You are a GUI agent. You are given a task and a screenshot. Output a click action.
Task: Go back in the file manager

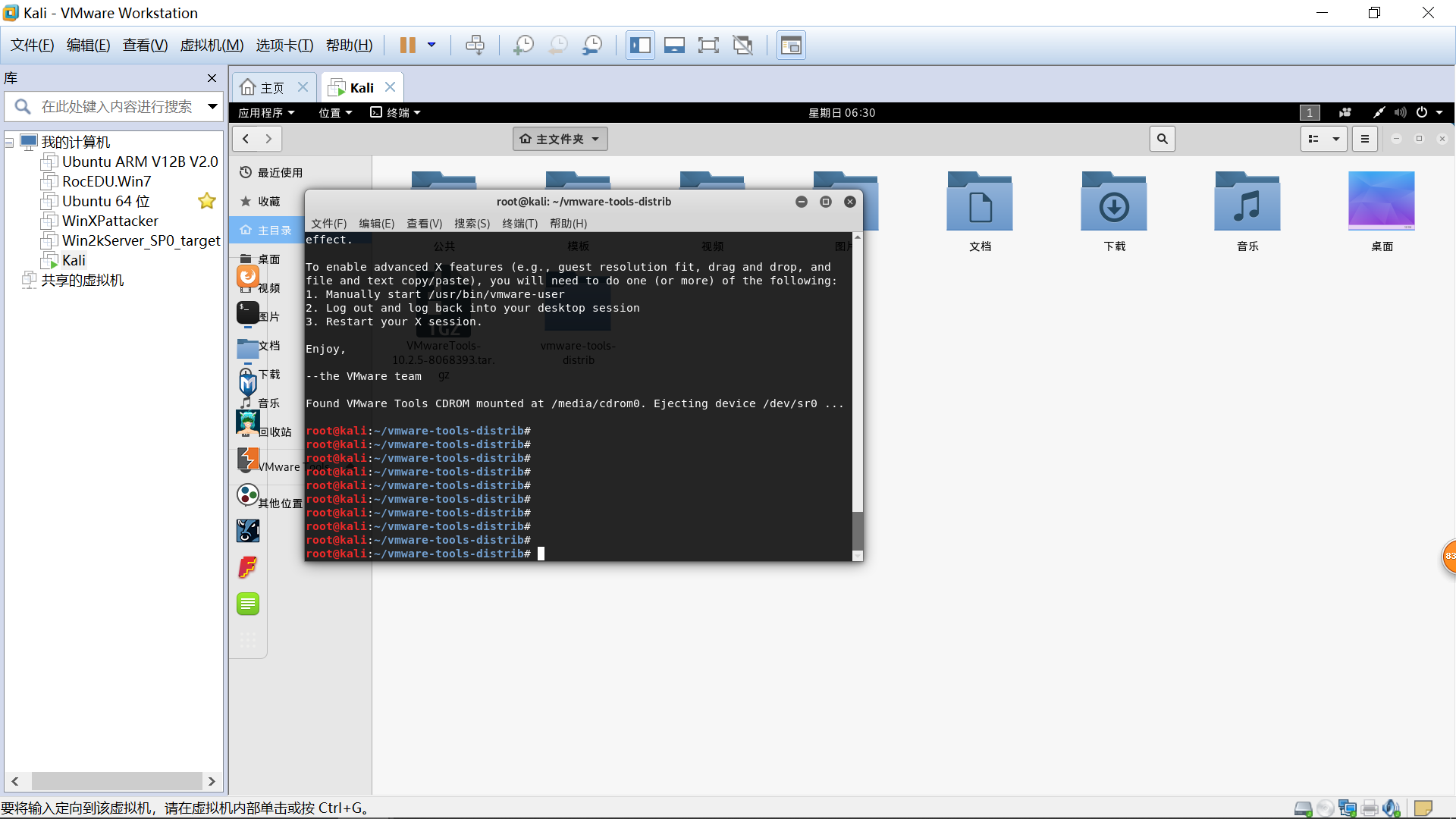point(246,139)
